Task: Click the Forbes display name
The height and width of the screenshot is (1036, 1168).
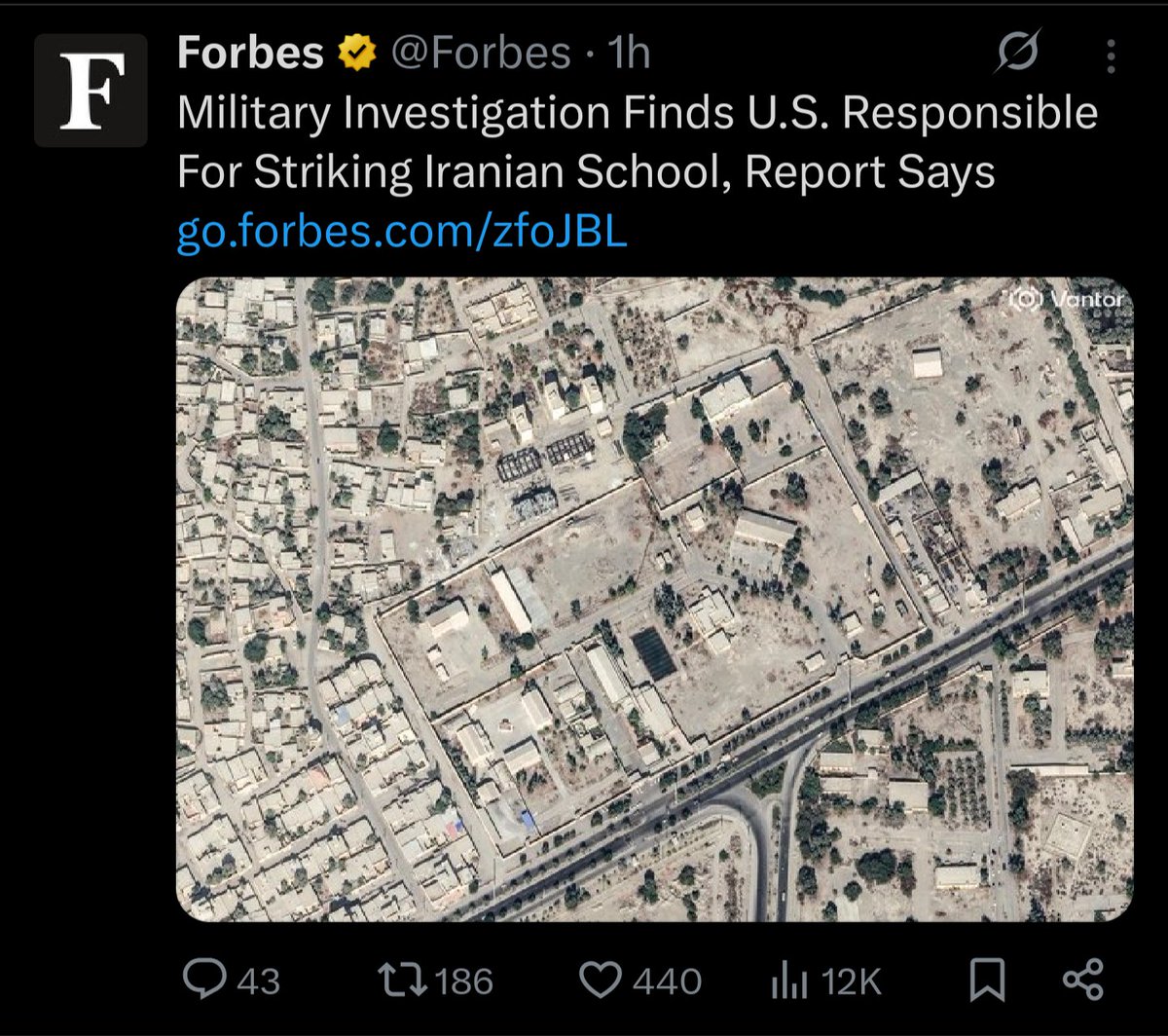Action: [x=250, y=54]
